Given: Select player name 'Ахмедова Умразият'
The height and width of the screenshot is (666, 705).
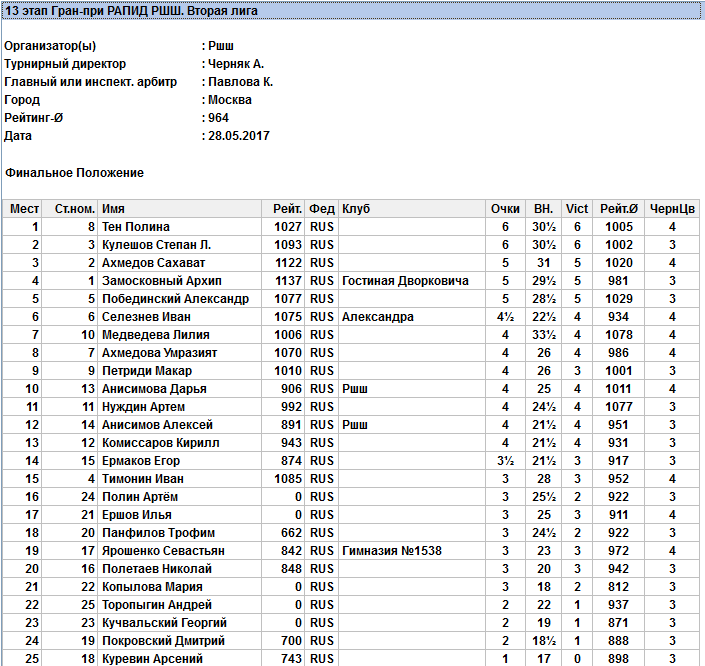Looking at the screenshot, I should pos(160,353).
